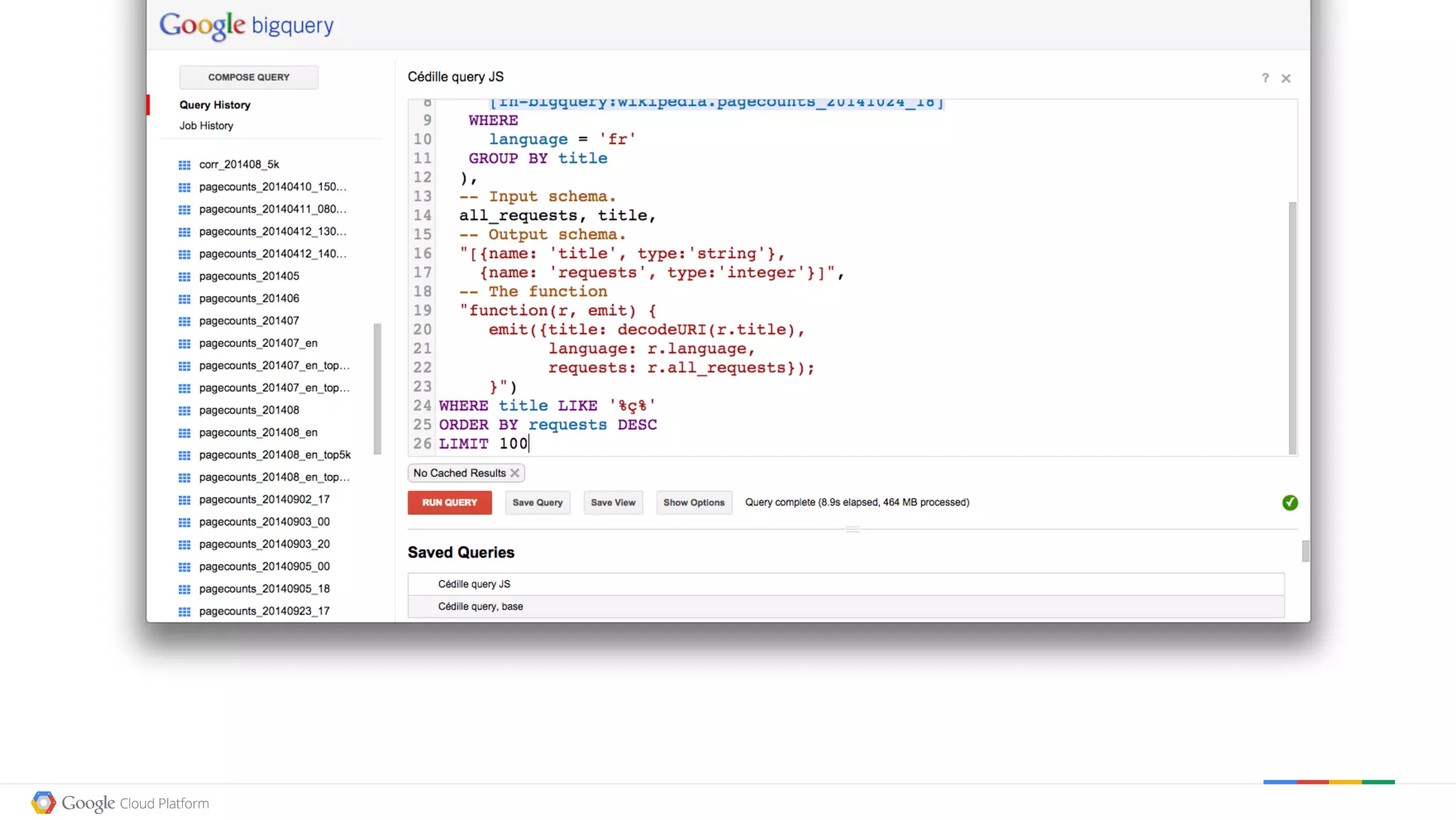This screenshot has width=1456, height=820.
Task: Click the Save Query button
Action: click(537, 503)
